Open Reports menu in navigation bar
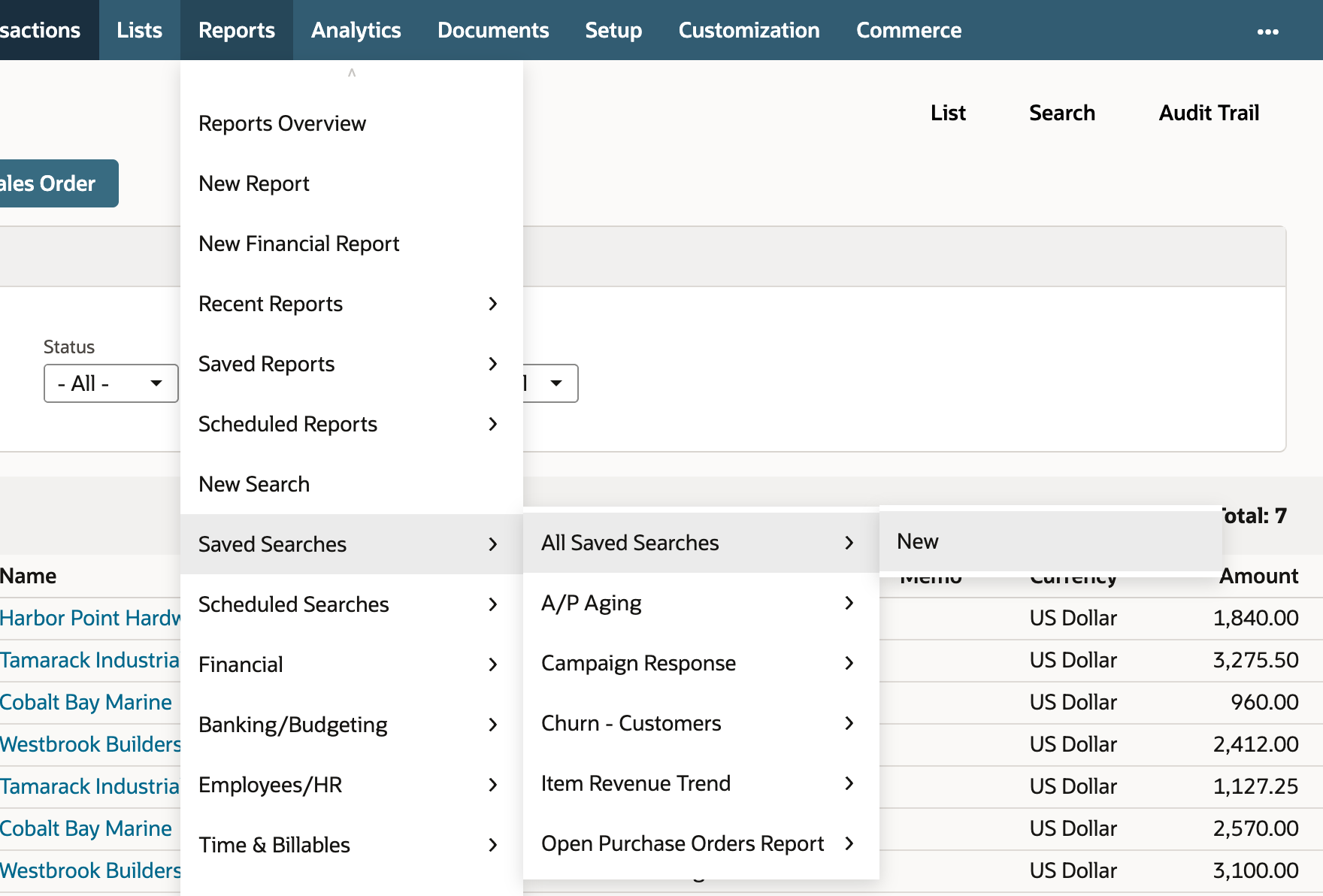 237,30
